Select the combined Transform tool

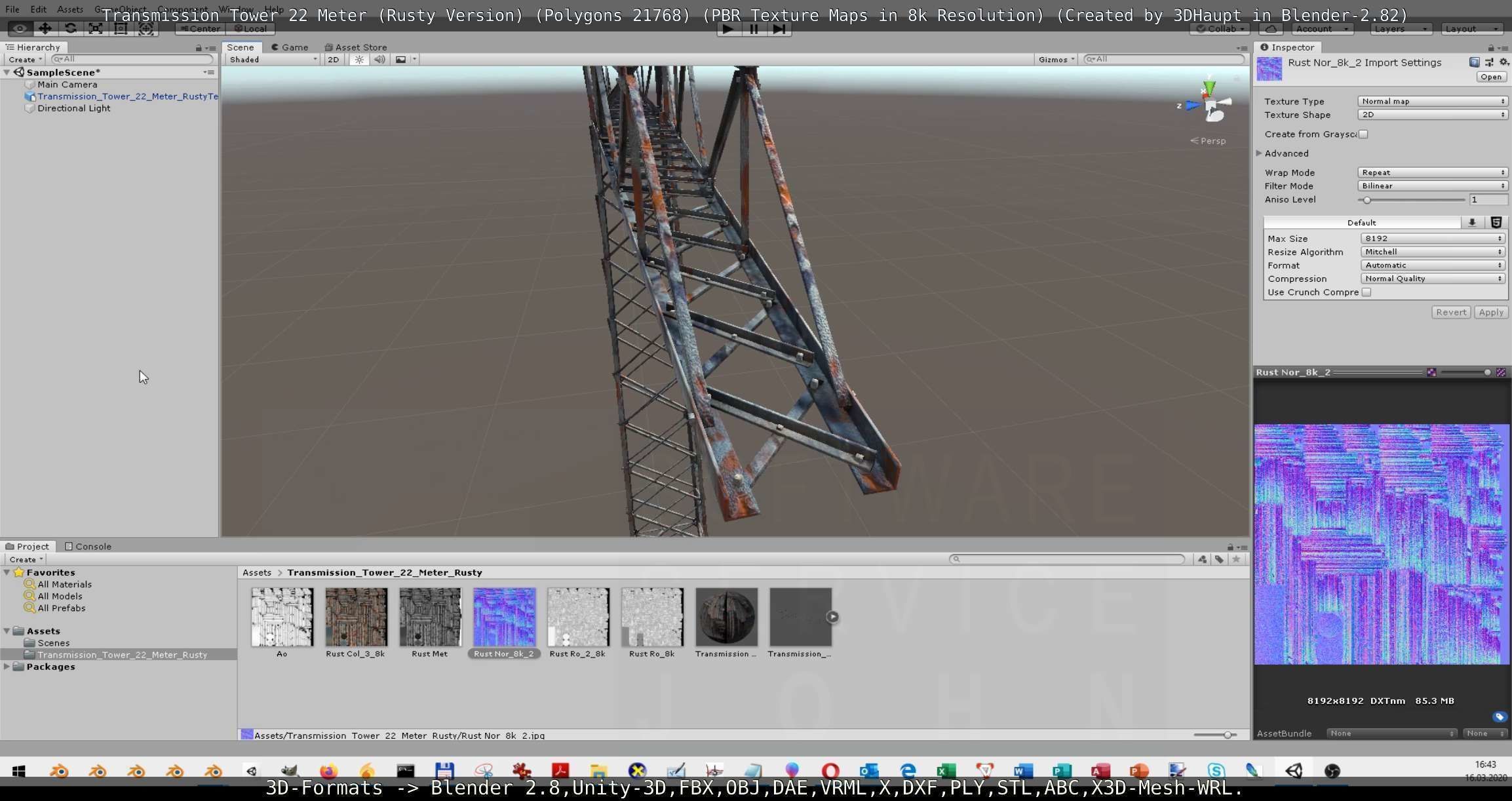click(x=146, y=29)
